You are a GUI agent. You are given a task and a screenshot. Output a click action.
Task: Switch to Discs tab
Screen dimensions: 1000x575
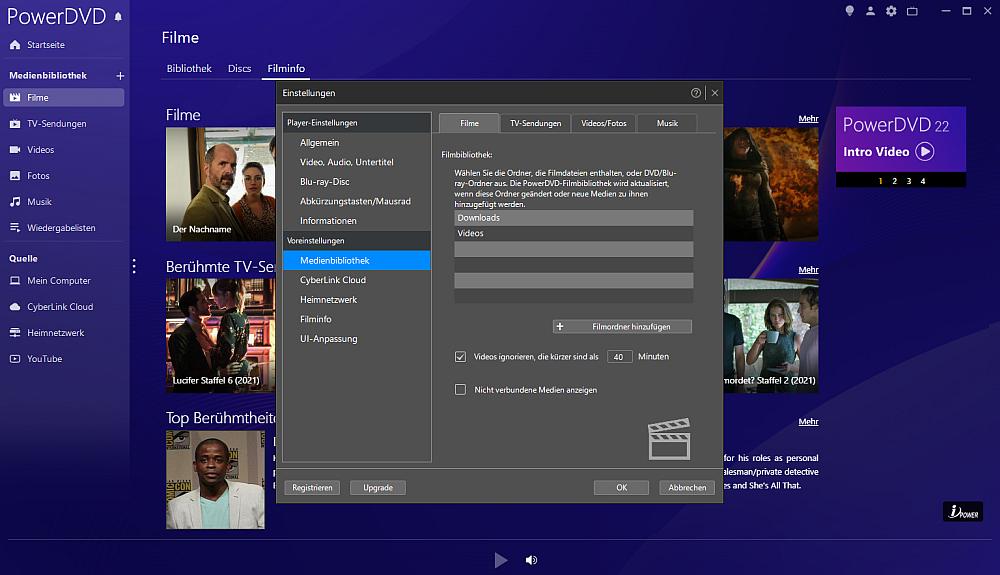[240, 68]
